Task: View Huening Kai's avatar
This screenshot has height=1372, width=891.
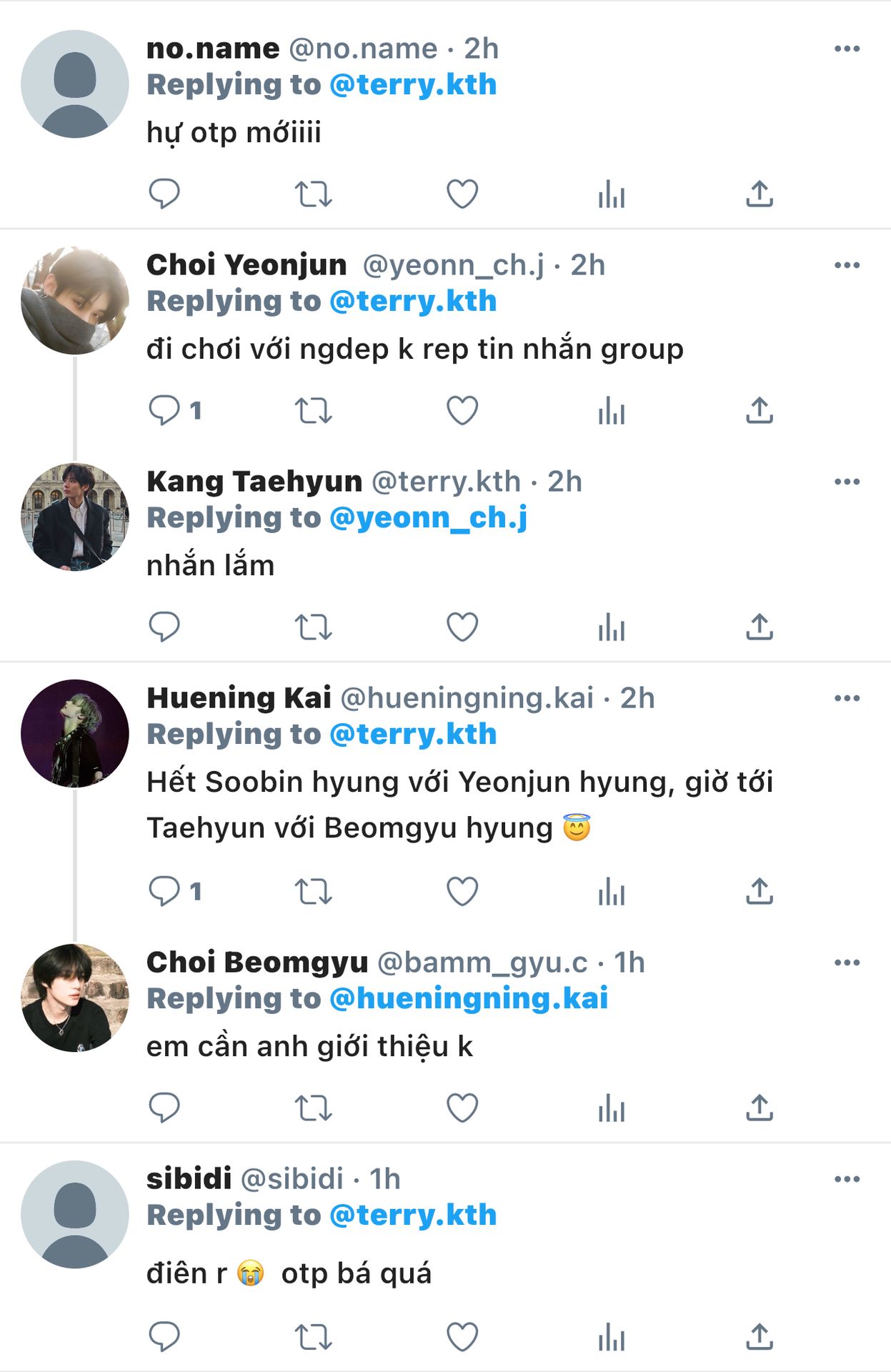Action: [75, 733]
